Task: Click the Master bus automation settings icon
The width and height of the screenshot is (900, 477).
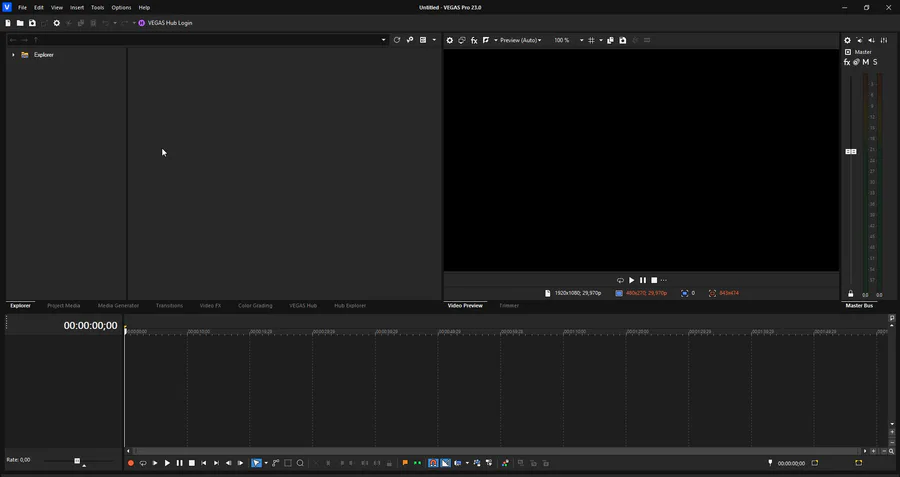Action: 856,62
